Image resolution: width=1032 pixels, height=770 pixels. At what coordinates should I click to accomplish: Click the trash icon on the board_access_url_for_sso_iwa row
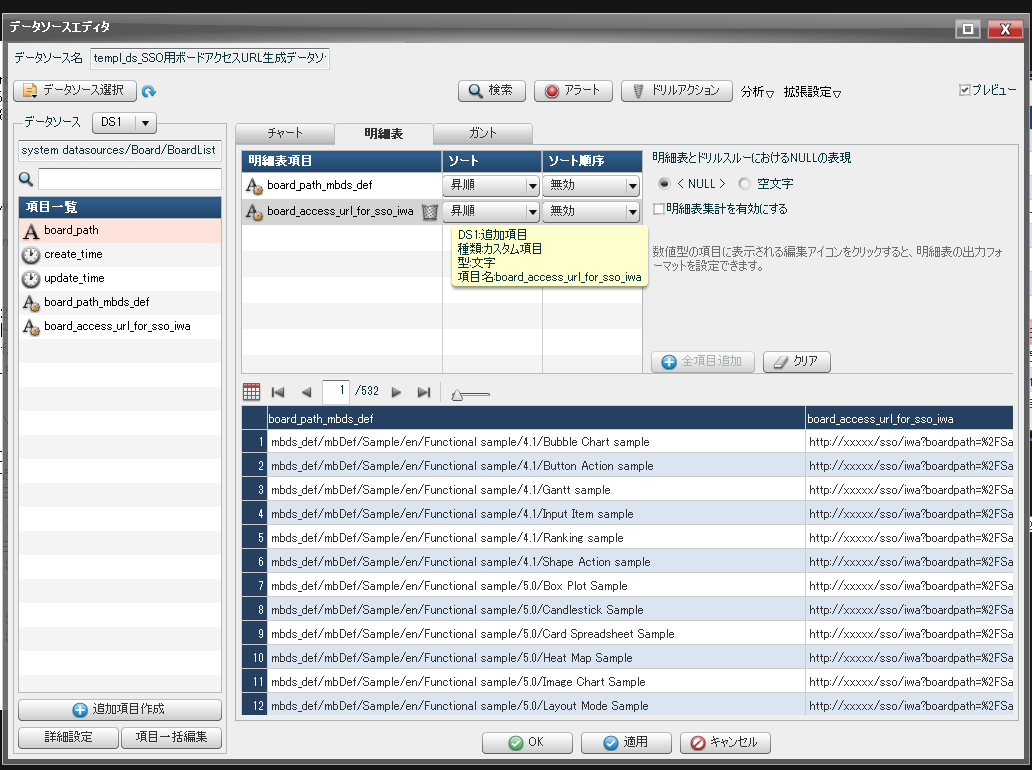pos(429,211)
